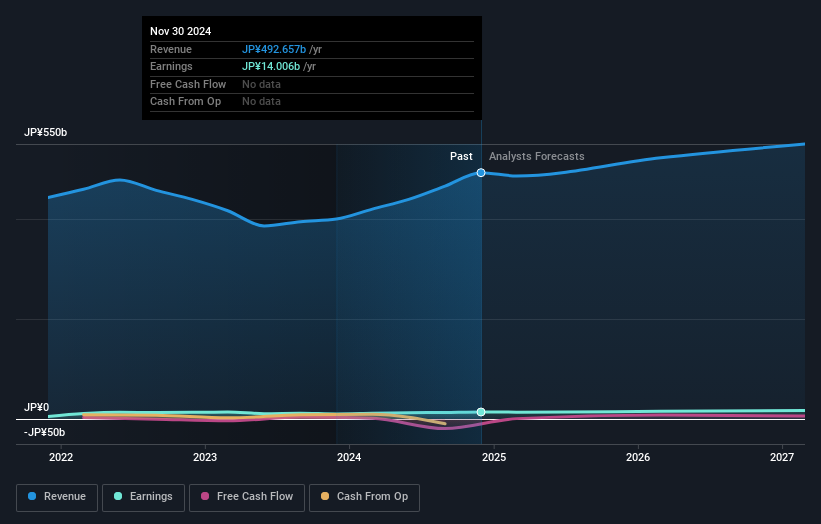Click the Free Cash Flow row in tooltip
The image size is (821, 524).
point(312,84)
